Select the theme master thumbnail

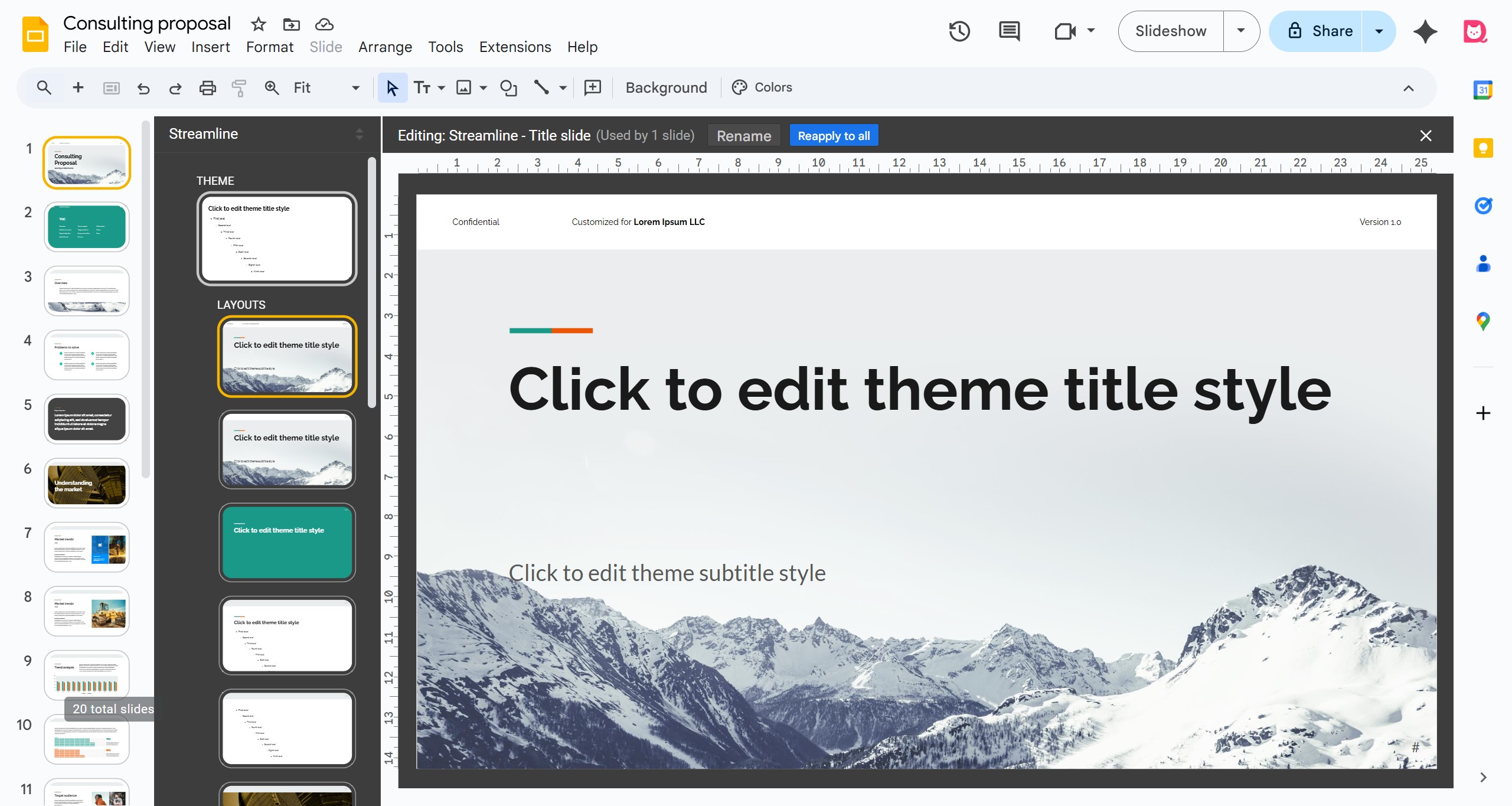coord(277,239)
